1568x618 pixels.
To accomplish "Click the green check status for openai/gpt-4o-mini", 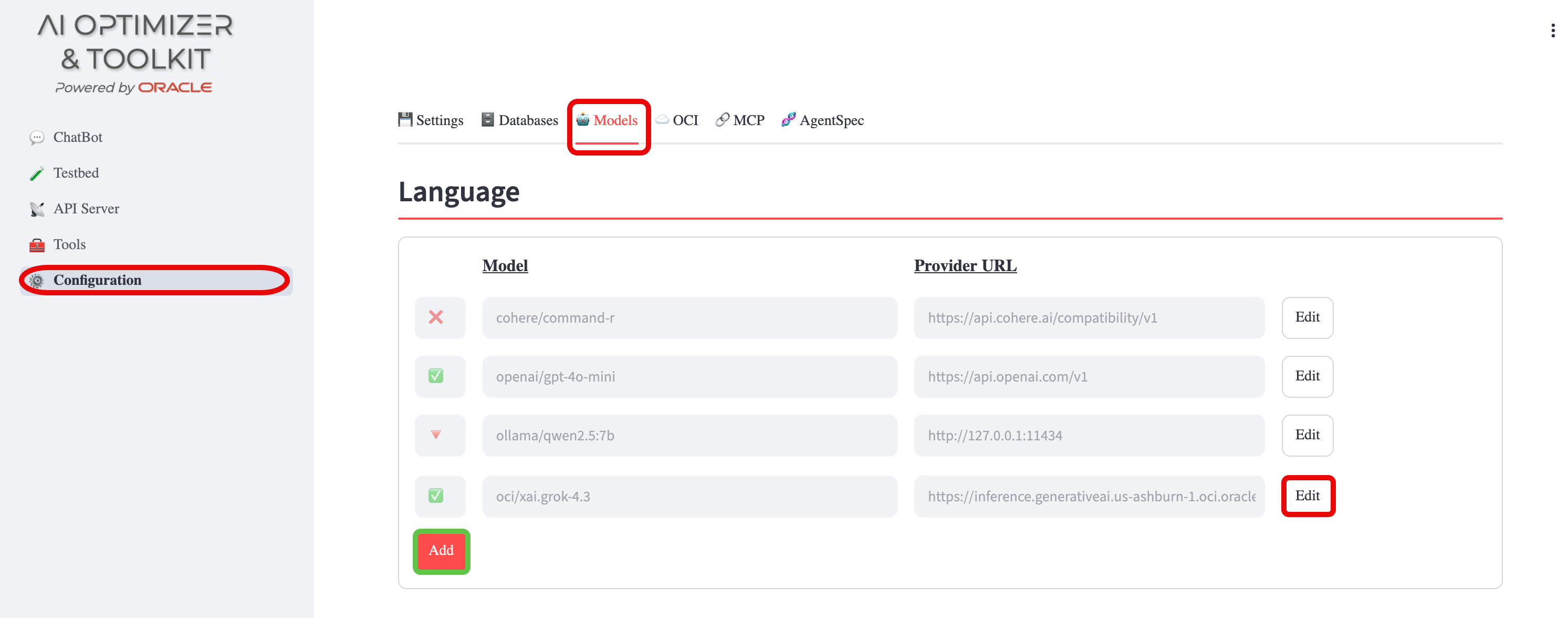I will (x=436, y=376).
